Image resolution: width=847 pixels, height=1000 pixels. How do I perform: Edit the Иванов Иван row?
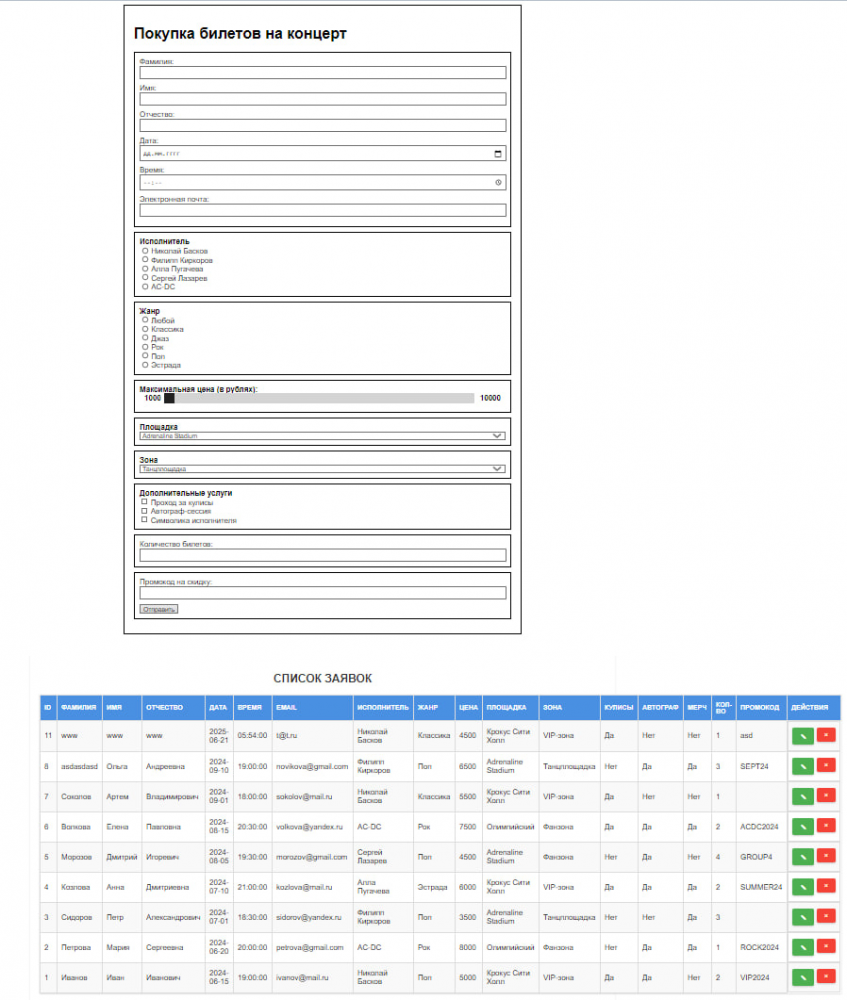coord(802,977)
